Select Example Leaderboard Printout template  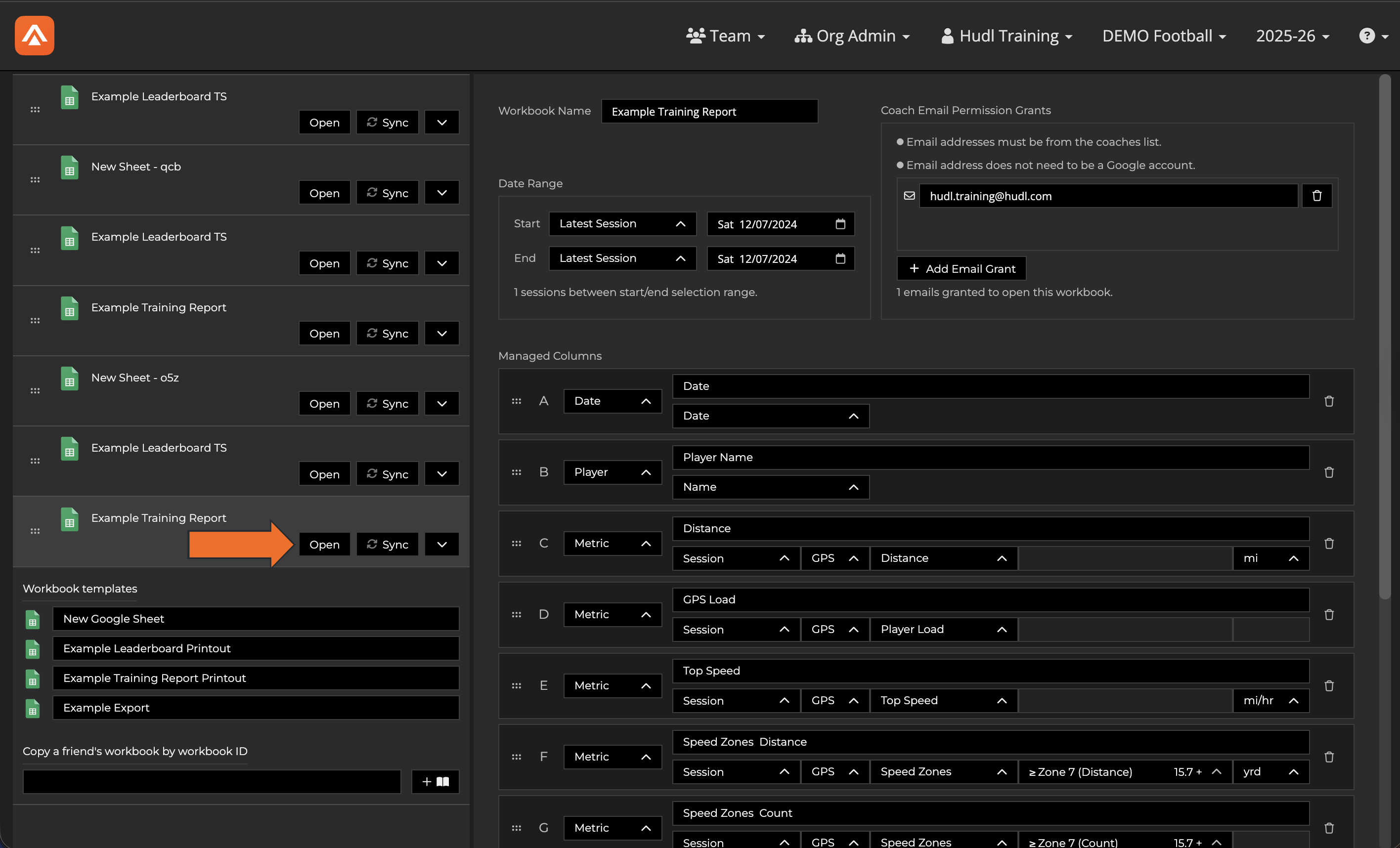(x=256, y=649)
